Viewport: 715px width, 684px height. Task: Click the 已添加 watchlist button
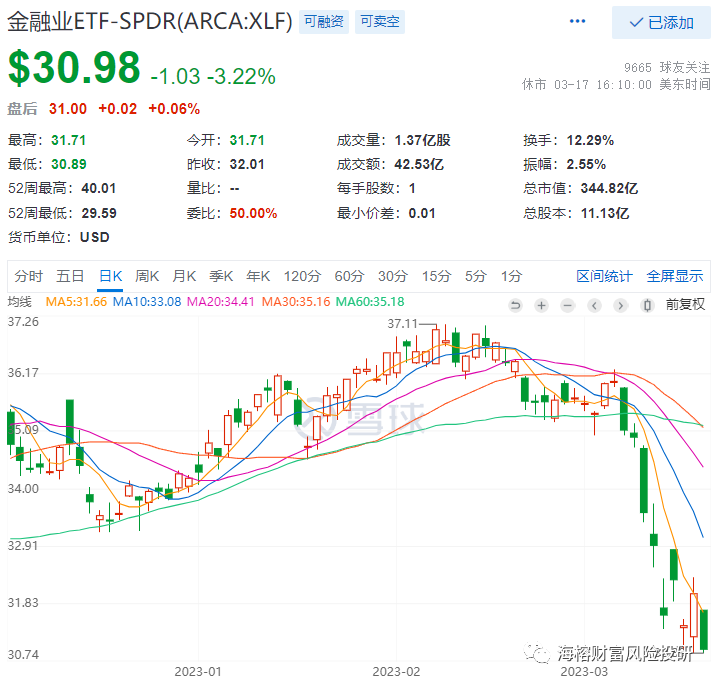[x=661, y=22]
